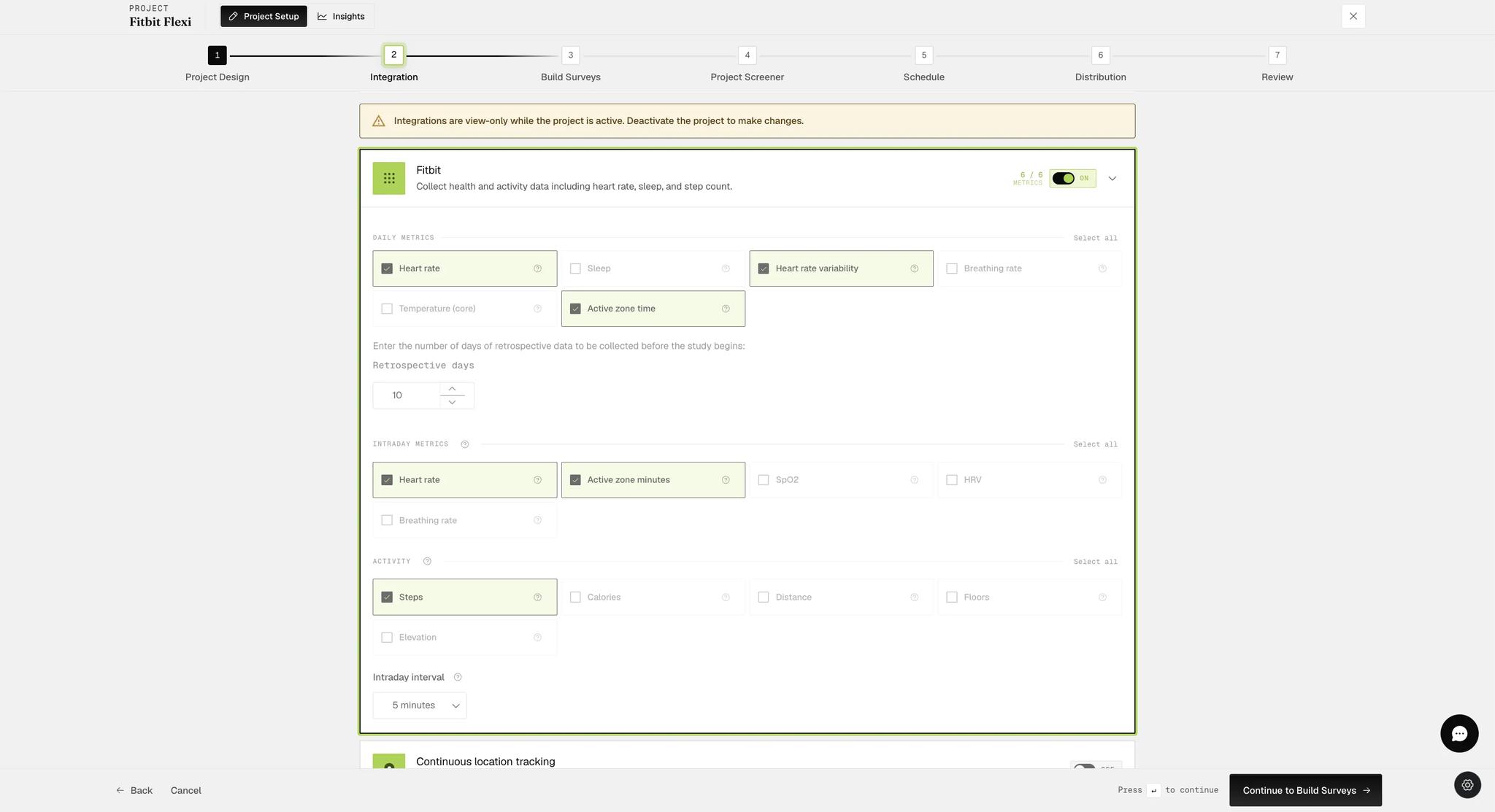The height and width of the screenshot is (812, 1495).
Task: Open help icon for intraday Breathing rate
Action: coord(537,520)
